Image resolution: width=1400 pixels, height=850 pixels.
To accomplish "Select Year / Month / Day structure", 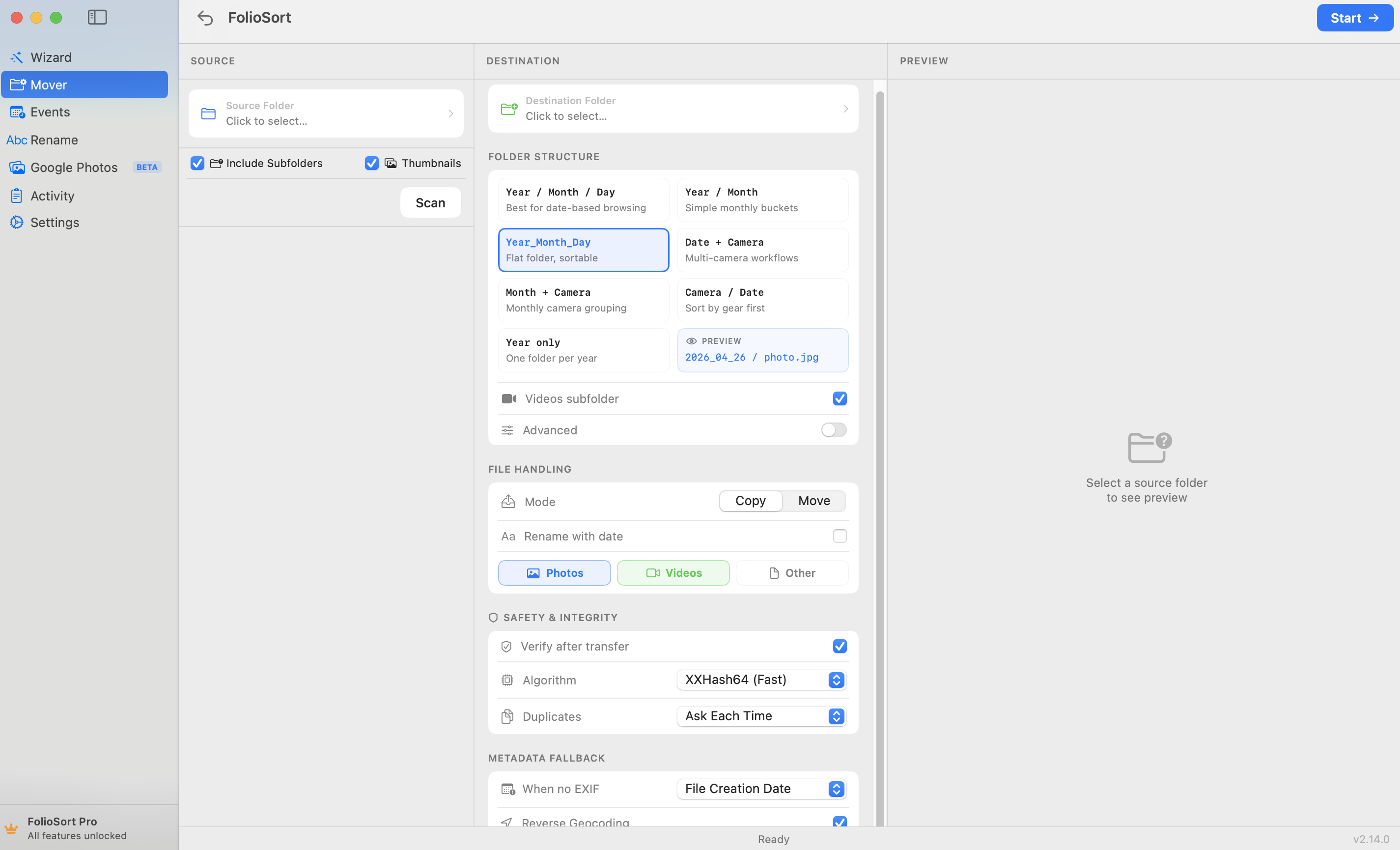I will [584, 200].
